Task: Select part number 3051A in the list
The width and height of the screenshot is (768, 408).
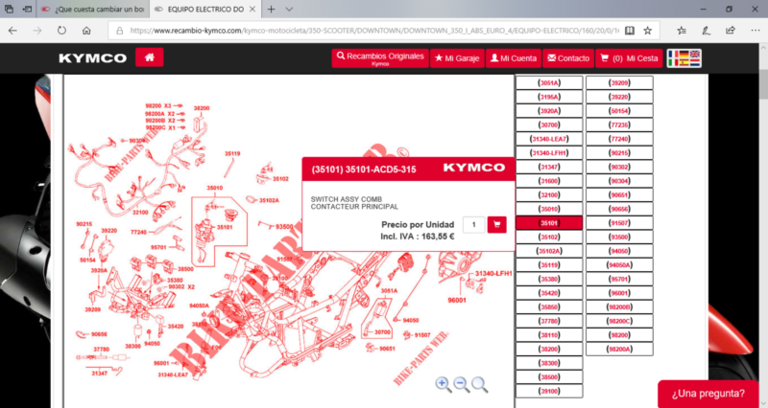Action: pos(548,83)
